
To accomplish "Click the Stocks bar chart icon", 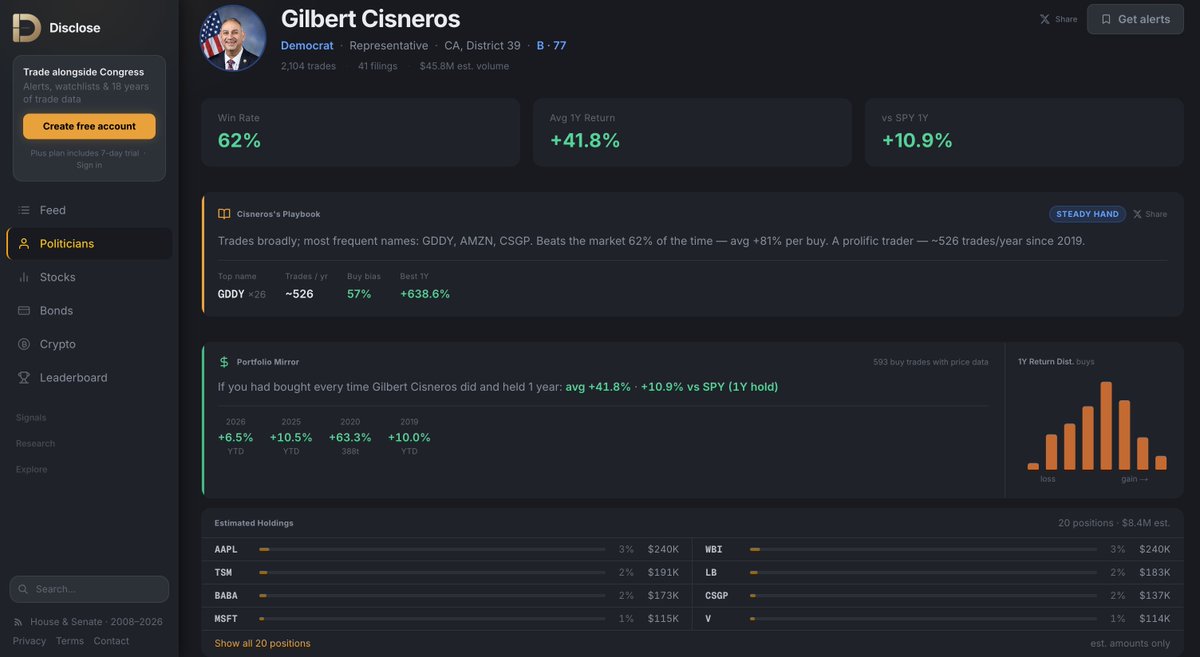I will click(24, 277).
